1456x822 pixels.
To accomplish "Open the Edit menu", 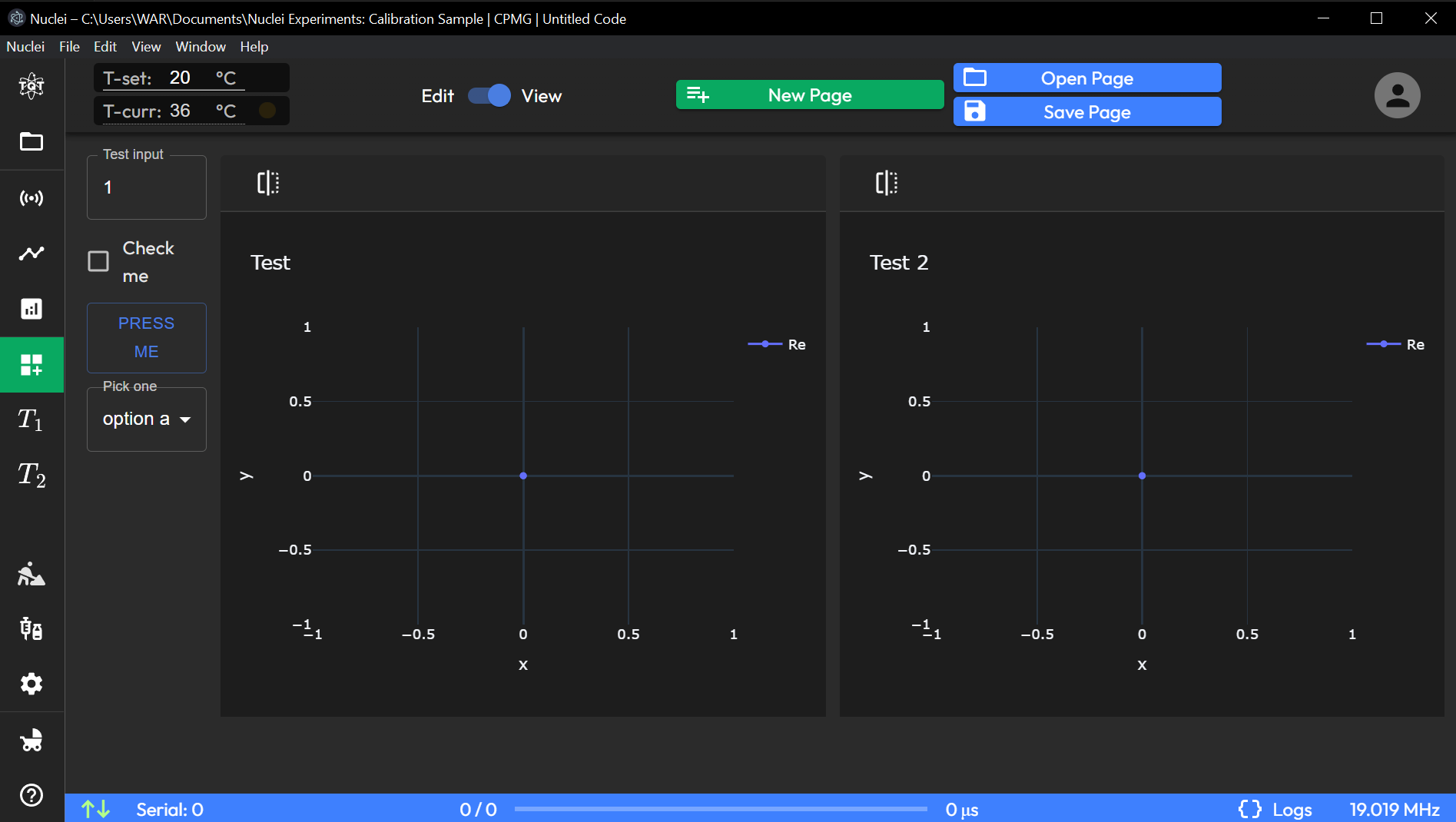I will click(105, 47).
